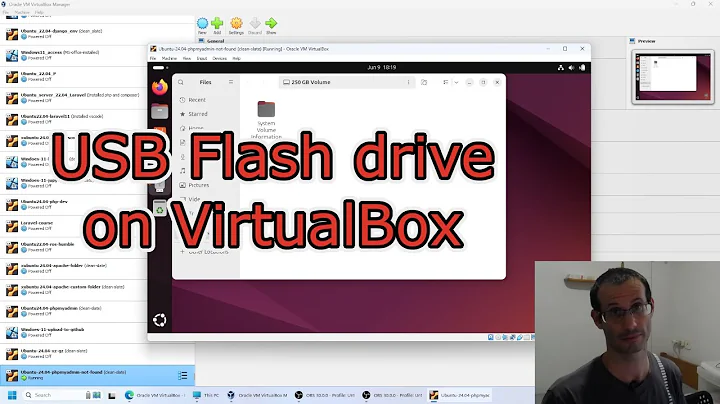Open Input menu of the VM window

point(202,59)
